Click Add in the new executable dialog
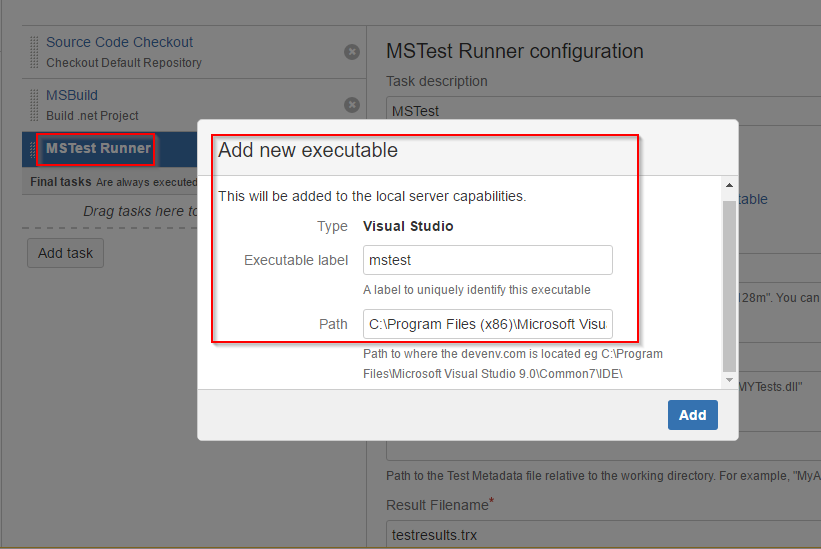This screenshot has height=549, width=821. (x=693, y=415)
